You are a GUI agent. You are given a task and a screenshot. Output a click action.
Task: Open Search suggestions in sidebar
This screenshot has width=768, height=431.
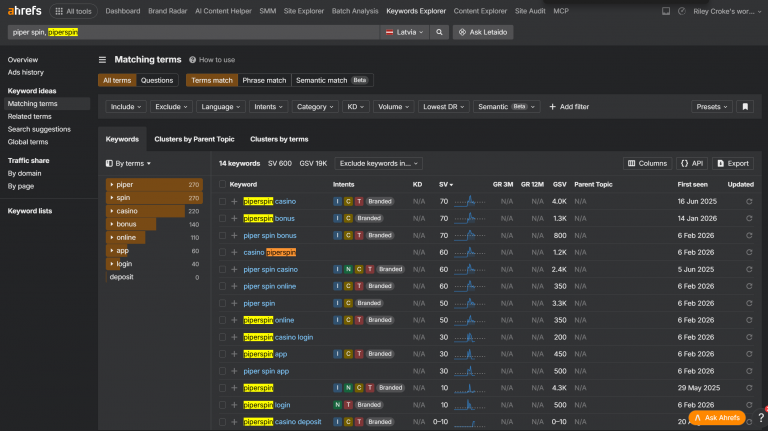click(x=39, y=129)
